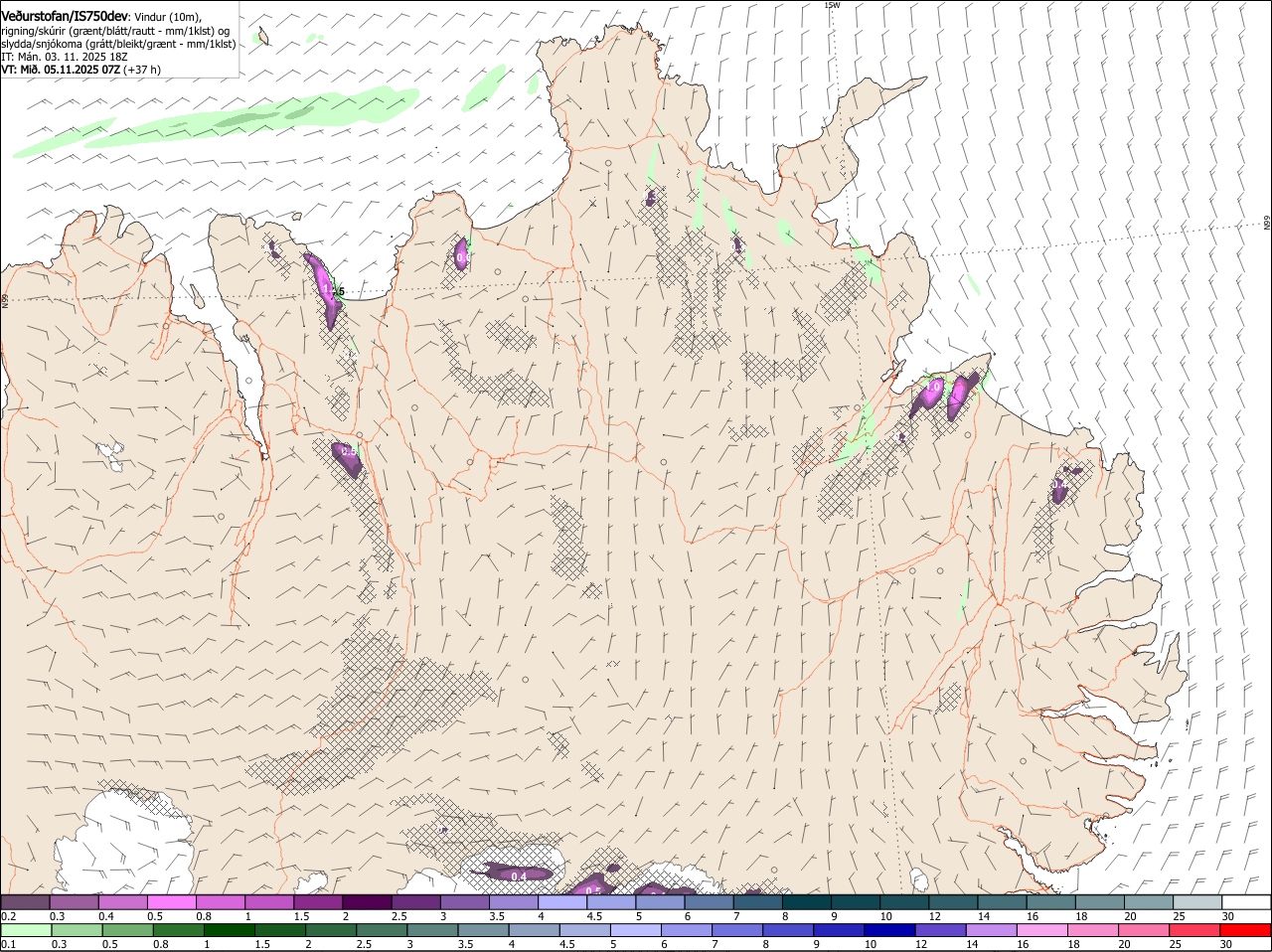Image resolution: width=1272 pixels, height=952 pixels.
Task: Pick the snow legend swatch between 0.2 and 0.3
Action: pyautogui.click(x=25, y=901)
